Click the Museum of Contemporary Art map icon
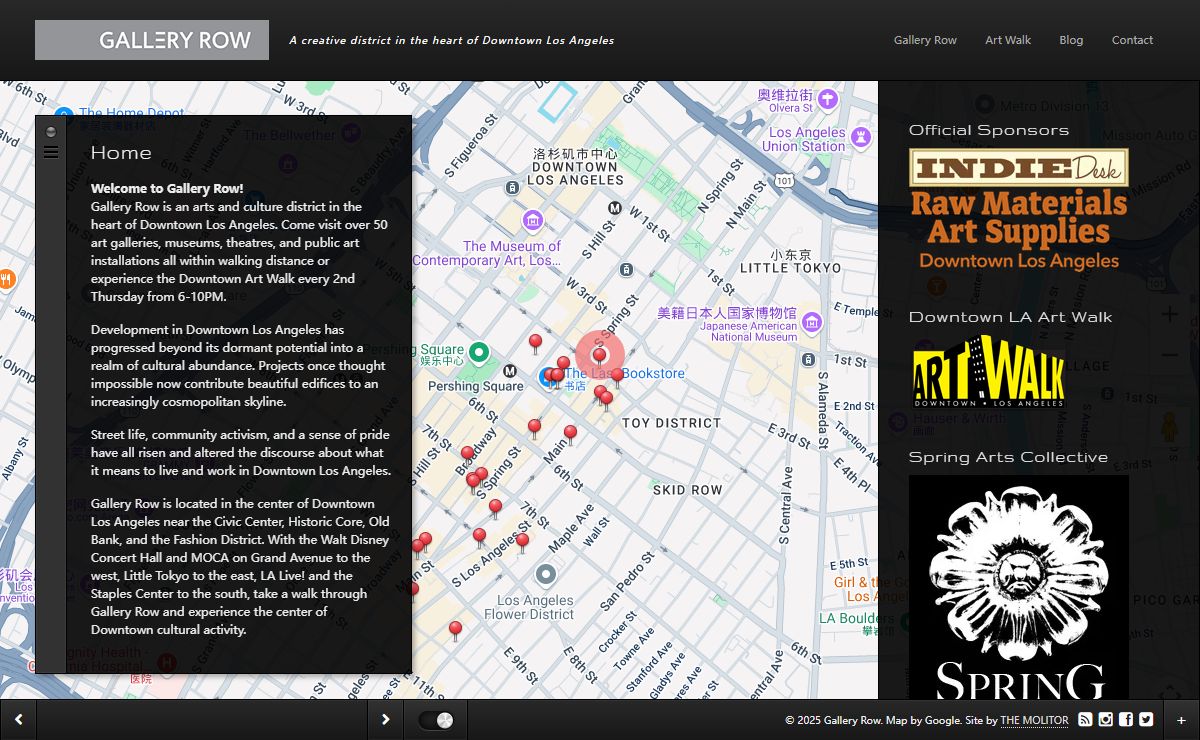Viewport: 1200px width, 740px height. (533, 219)
